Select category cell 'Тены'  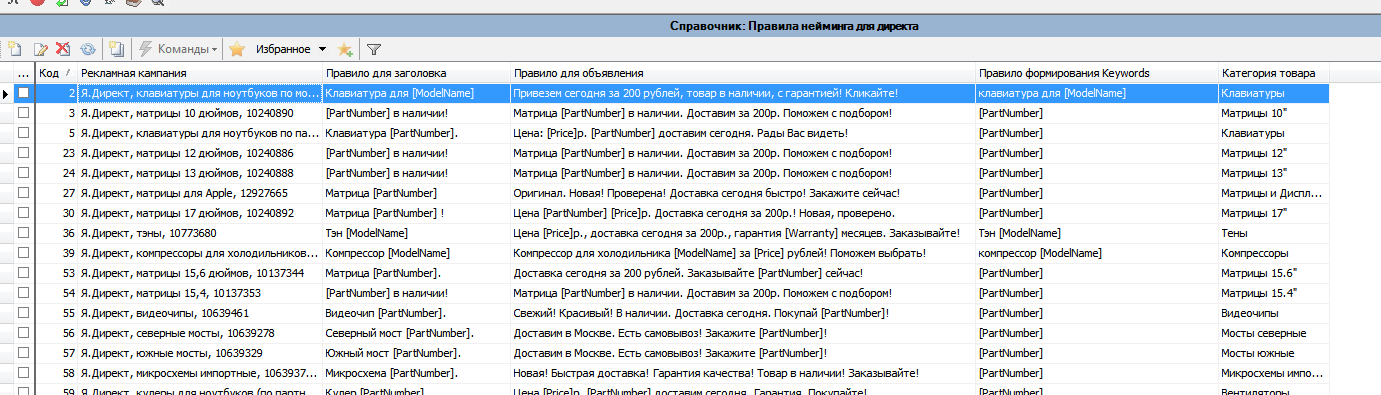(1273, 233)
